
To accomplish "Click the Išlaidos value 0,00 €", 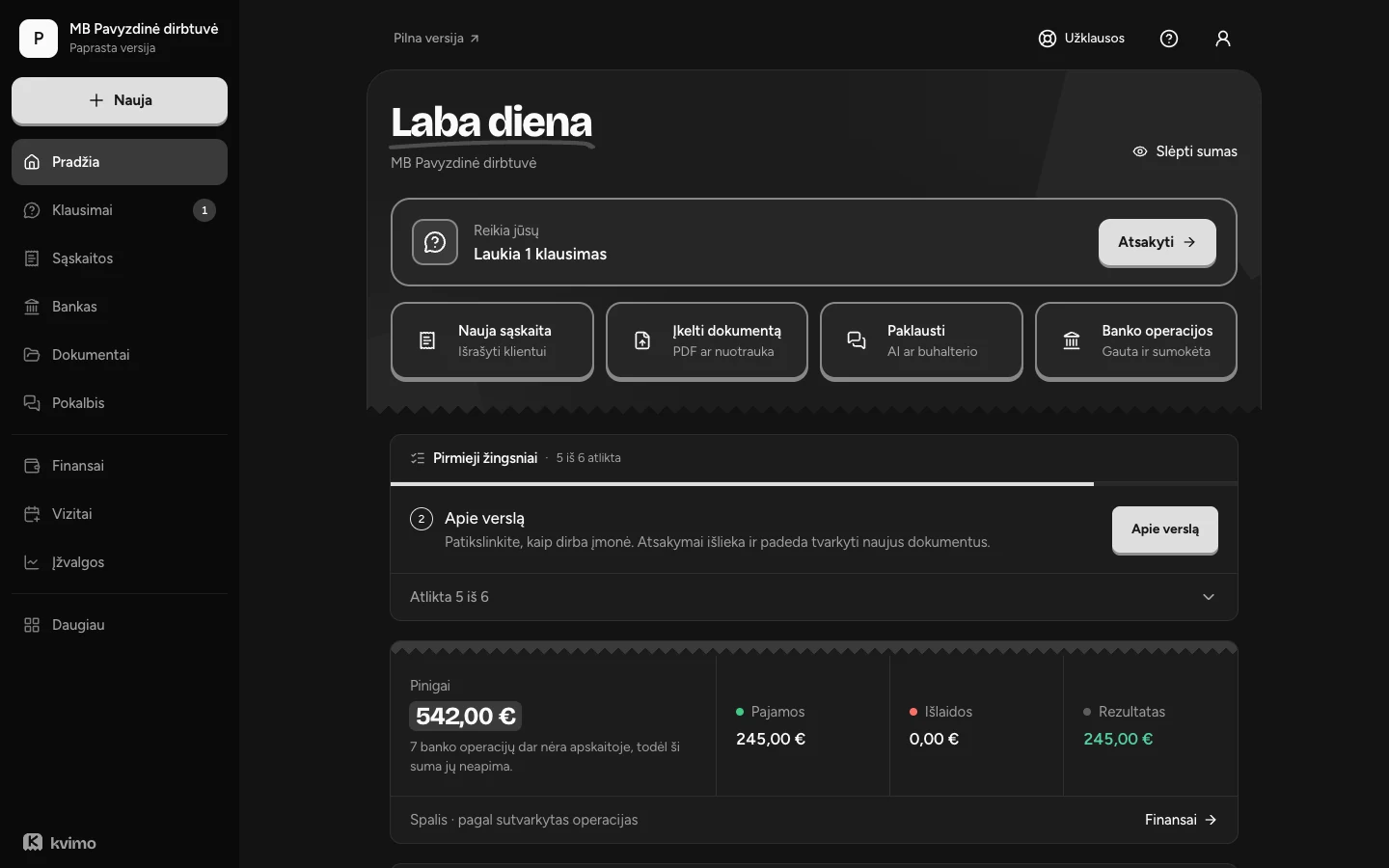I will coord(934,739).
